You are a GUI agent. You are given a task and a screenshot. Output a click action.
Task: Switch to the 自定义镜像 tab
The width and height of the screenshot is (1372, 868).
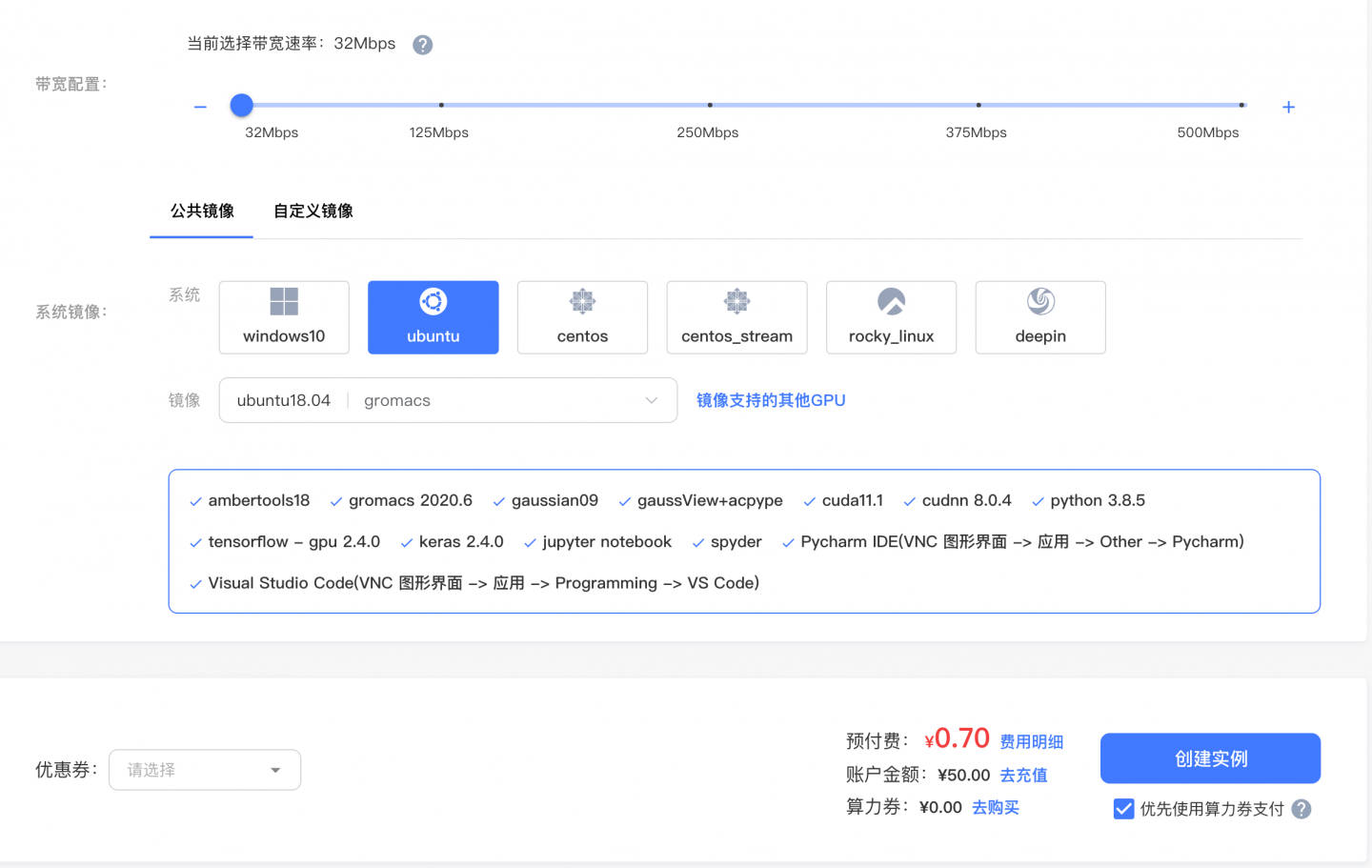[313, 211]
